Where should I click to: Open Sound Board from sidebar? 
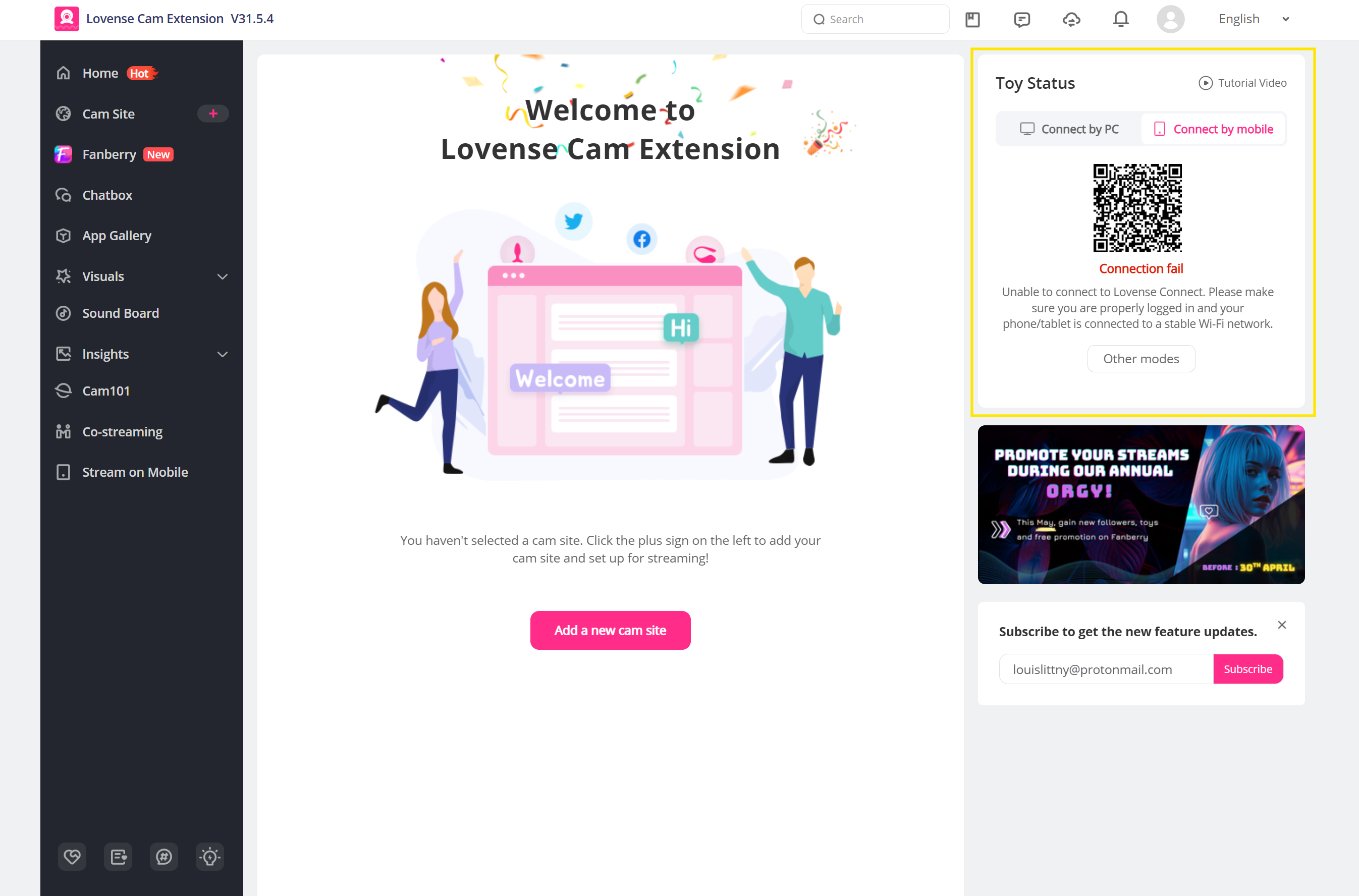coord(121,313)
